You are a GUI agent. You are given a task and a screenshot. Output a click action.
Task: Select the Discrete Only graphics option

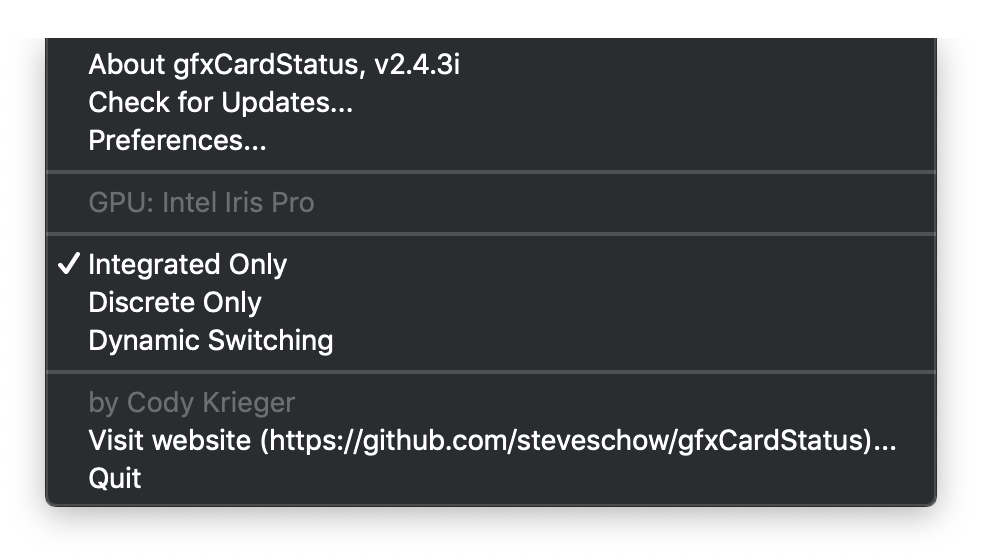tap(491, 303)
